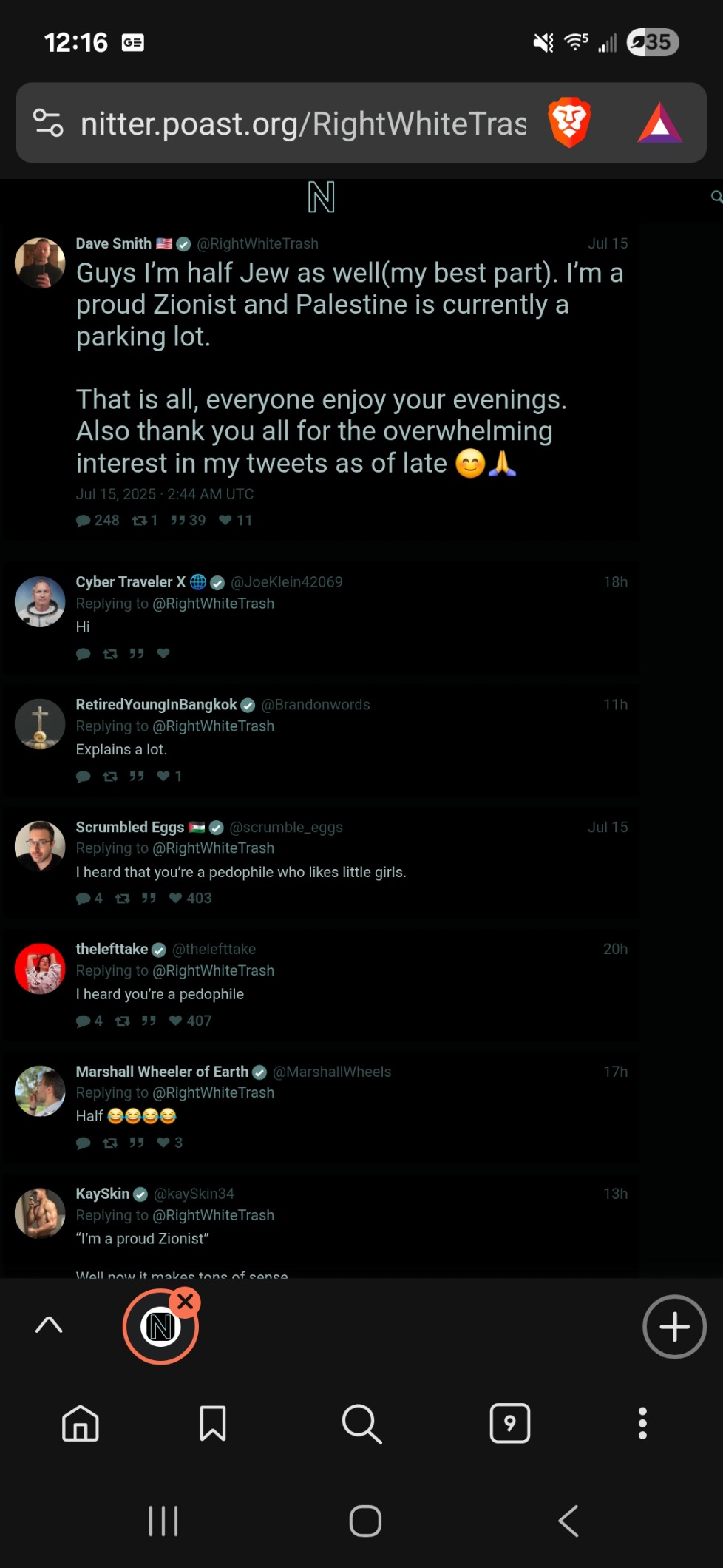Open the tab switcher showing 9 tabs
Image resolution: width=723 pixels, height=1568 pixels.
pyautogui.click(x=510, y=1423)
